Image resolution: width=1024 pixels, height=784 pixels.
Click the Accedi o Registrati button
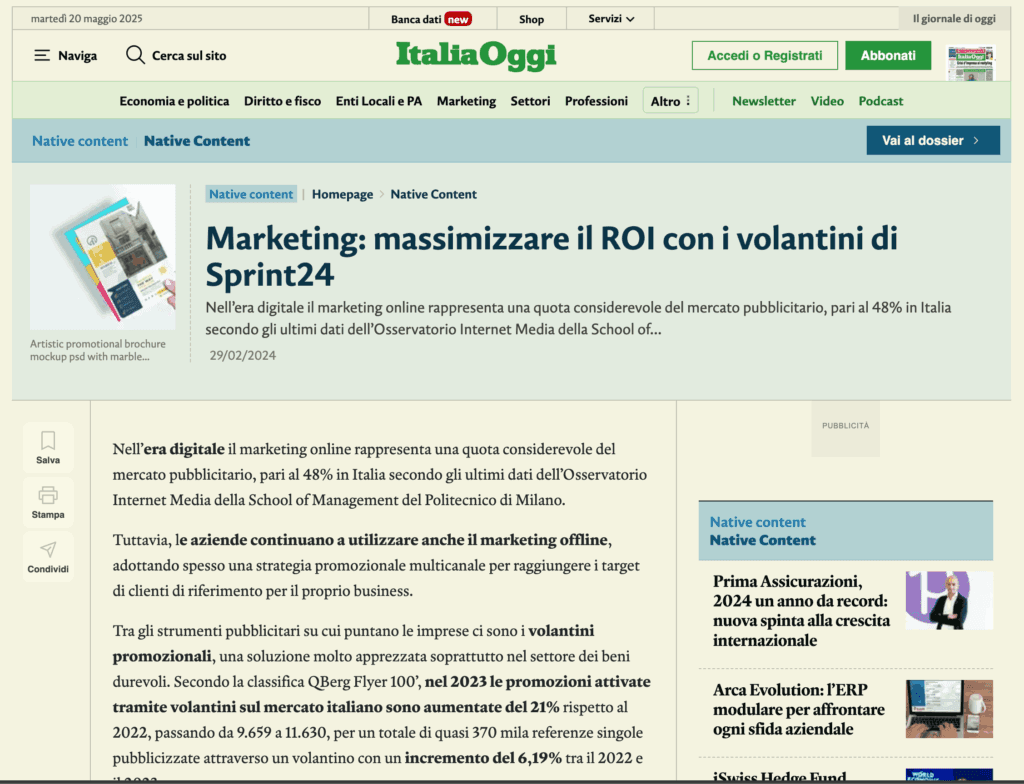[764, 56]
